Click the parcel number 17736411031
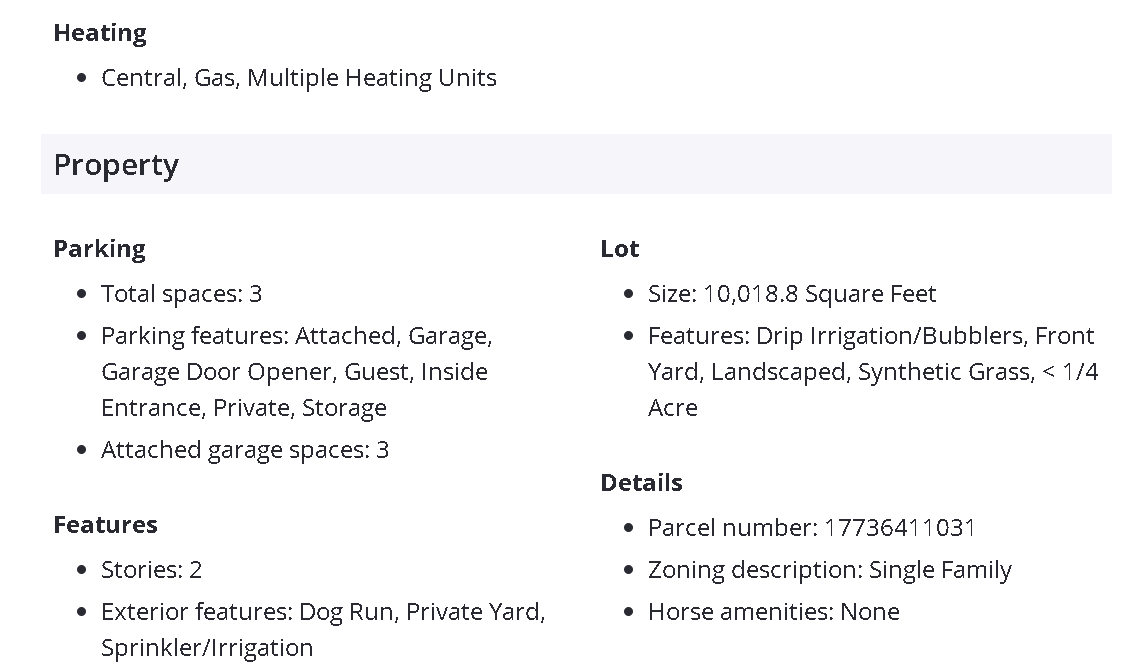 point(899,528)
